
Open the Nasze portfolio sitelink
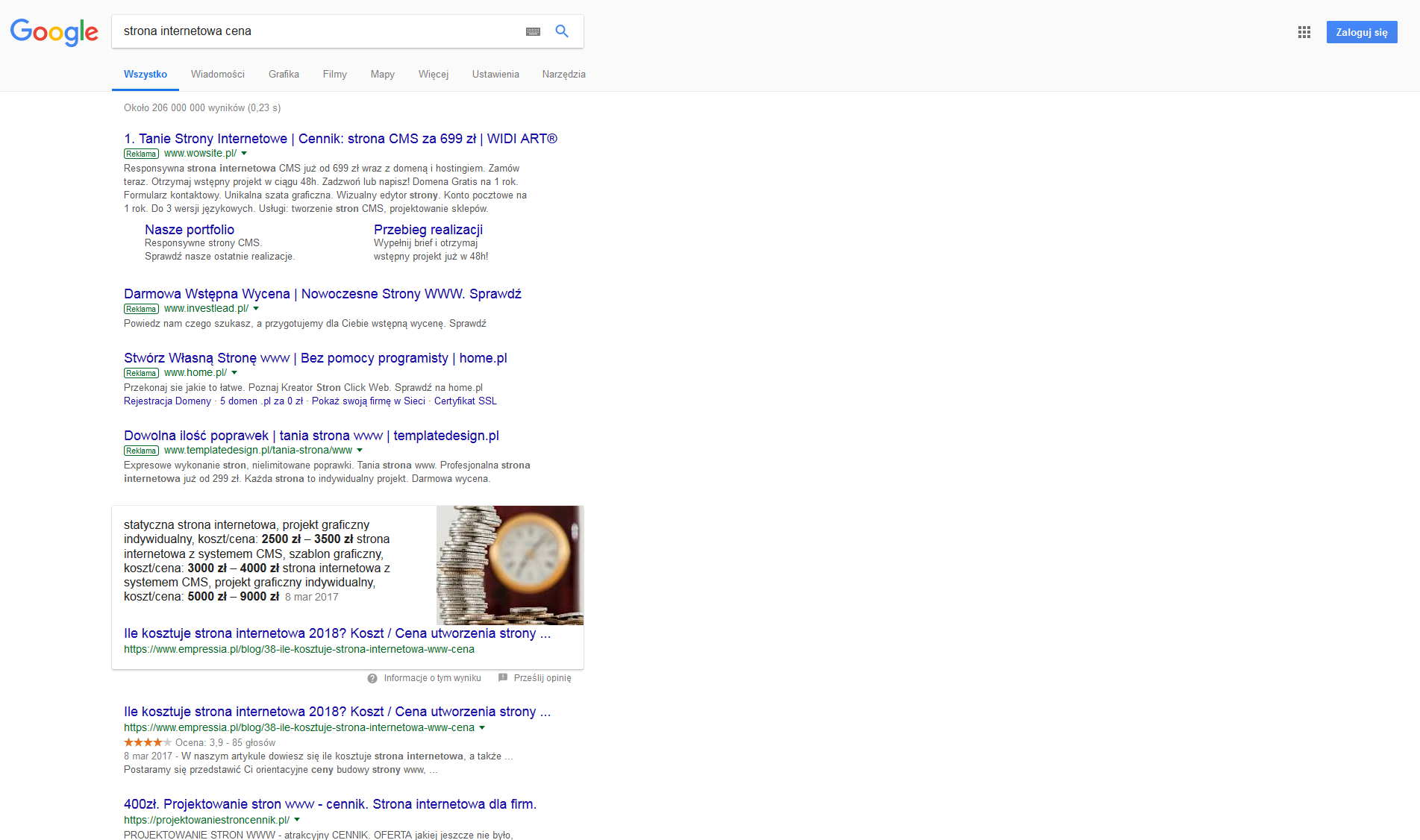pyautogui.click(x=190, y=230)
